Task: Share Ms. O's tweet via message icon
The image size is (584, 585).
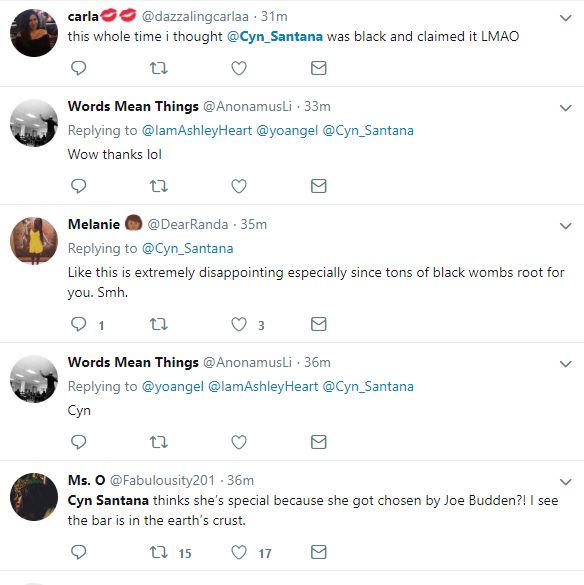Action: click(319, 552)
